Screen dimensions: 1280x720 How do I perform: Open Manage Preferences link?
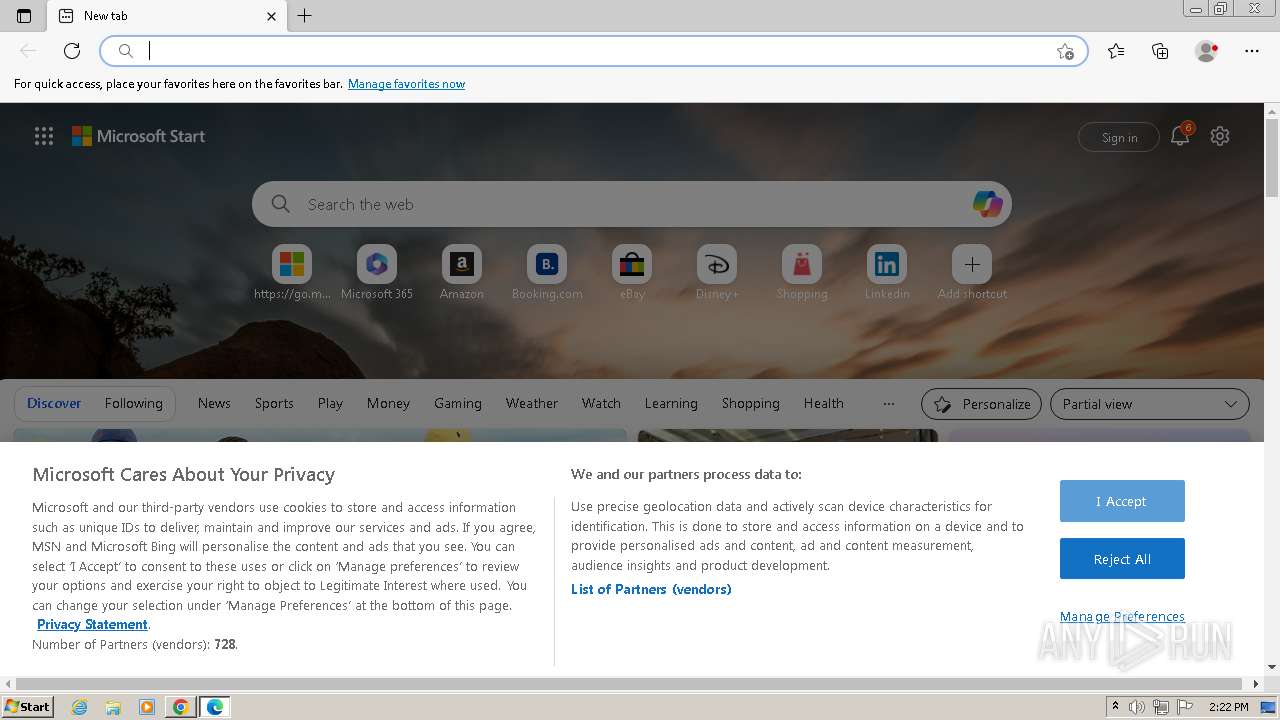[1122, 616]
